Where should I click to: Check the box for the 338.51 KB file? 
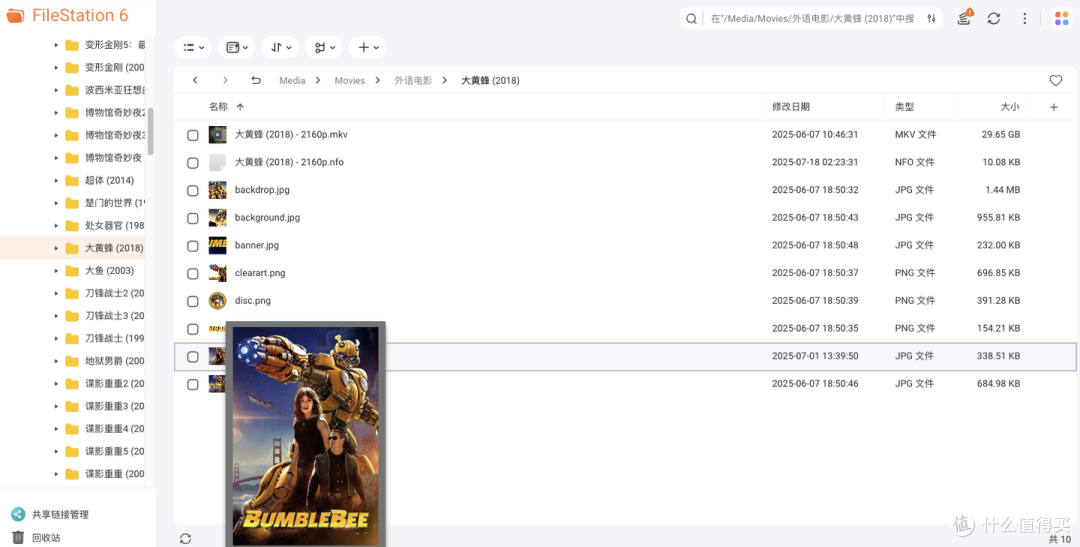tap(193, 357)
